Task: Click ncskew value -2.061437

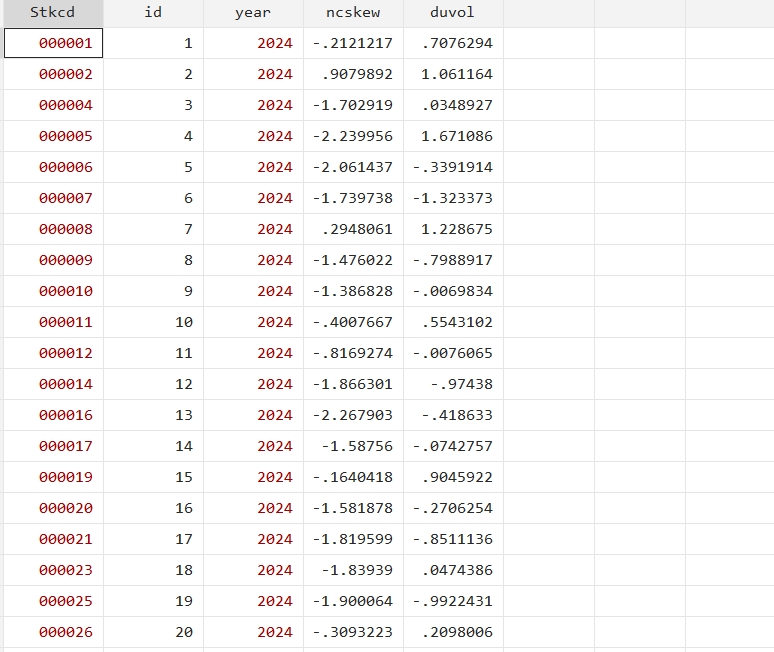Action: [353, 167]
